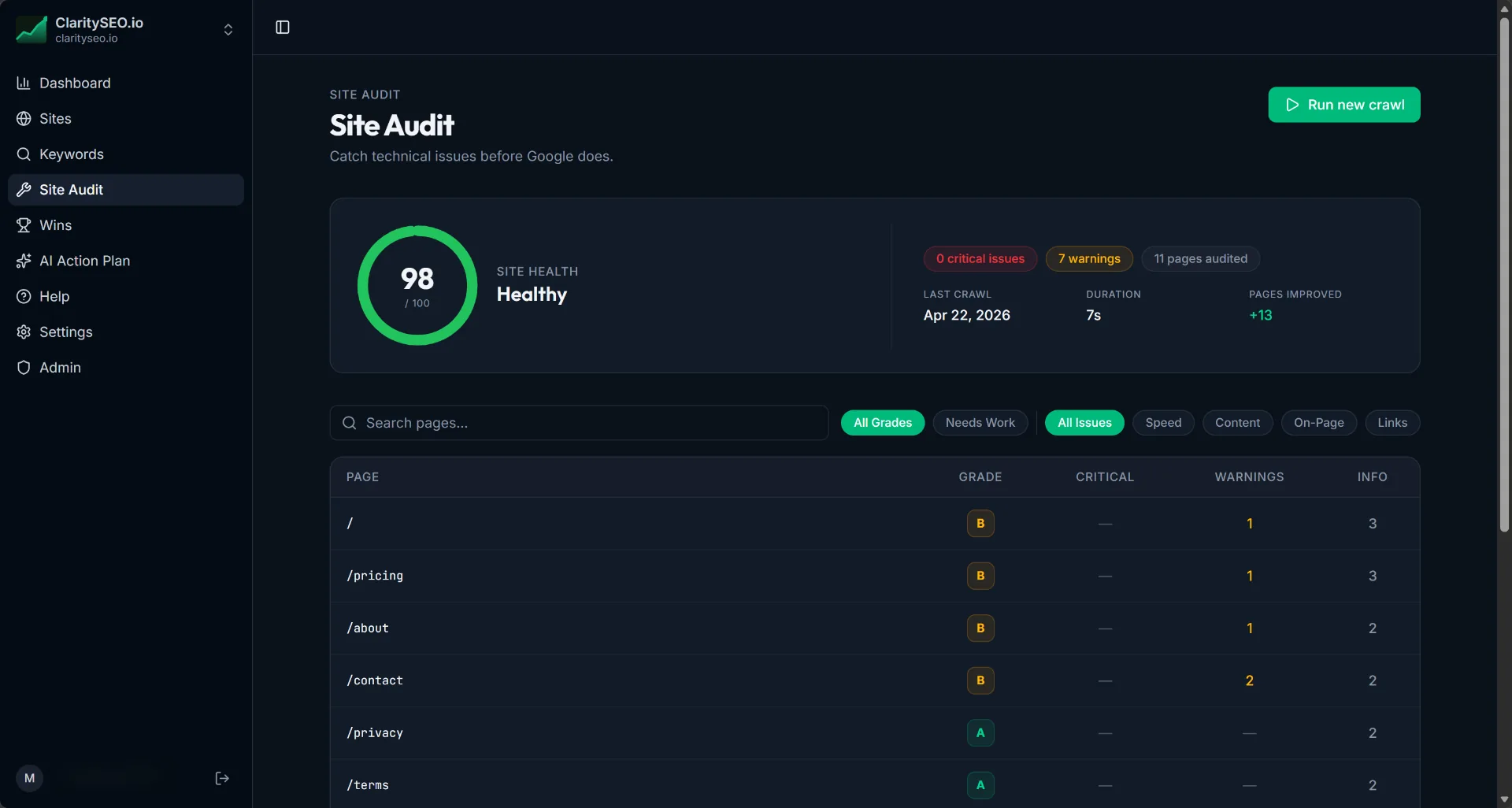Screen dimensions: 1512x808
Task: Click the Search pages input field
Action: (x=579, y=423)
